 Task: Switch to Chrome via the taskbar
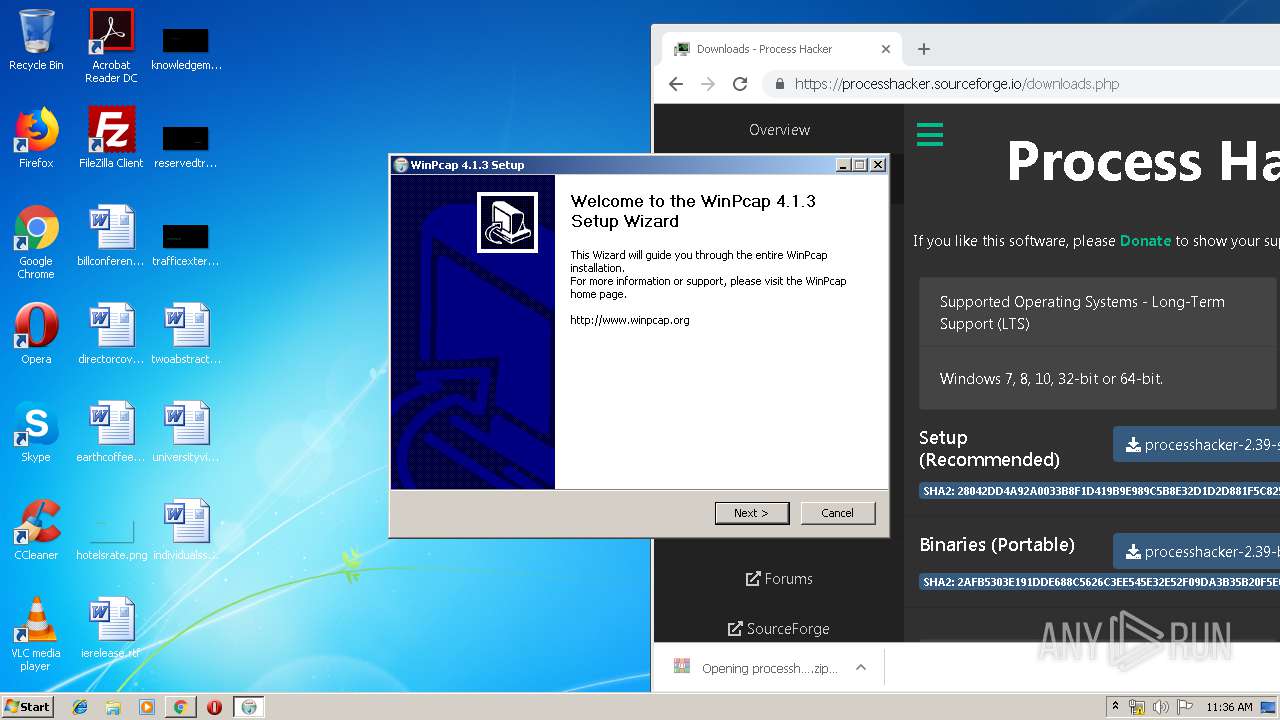pos(180,707)
